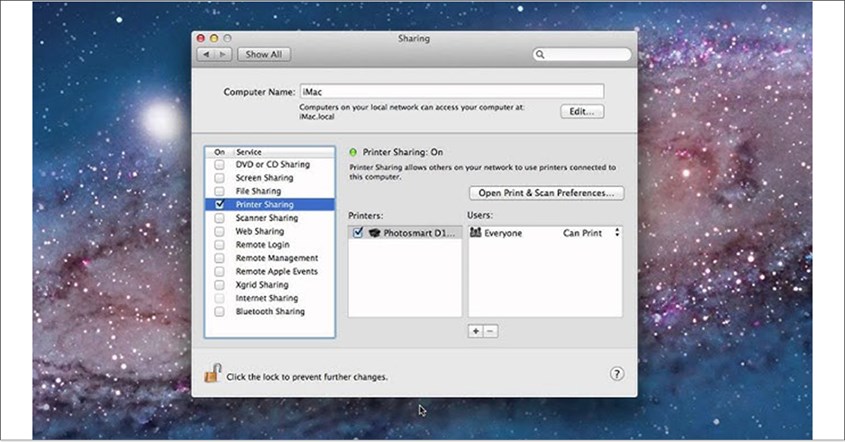Uncheck the Printer Sharing checkbox
Screen dimensions: 845x442
[219, 204]
